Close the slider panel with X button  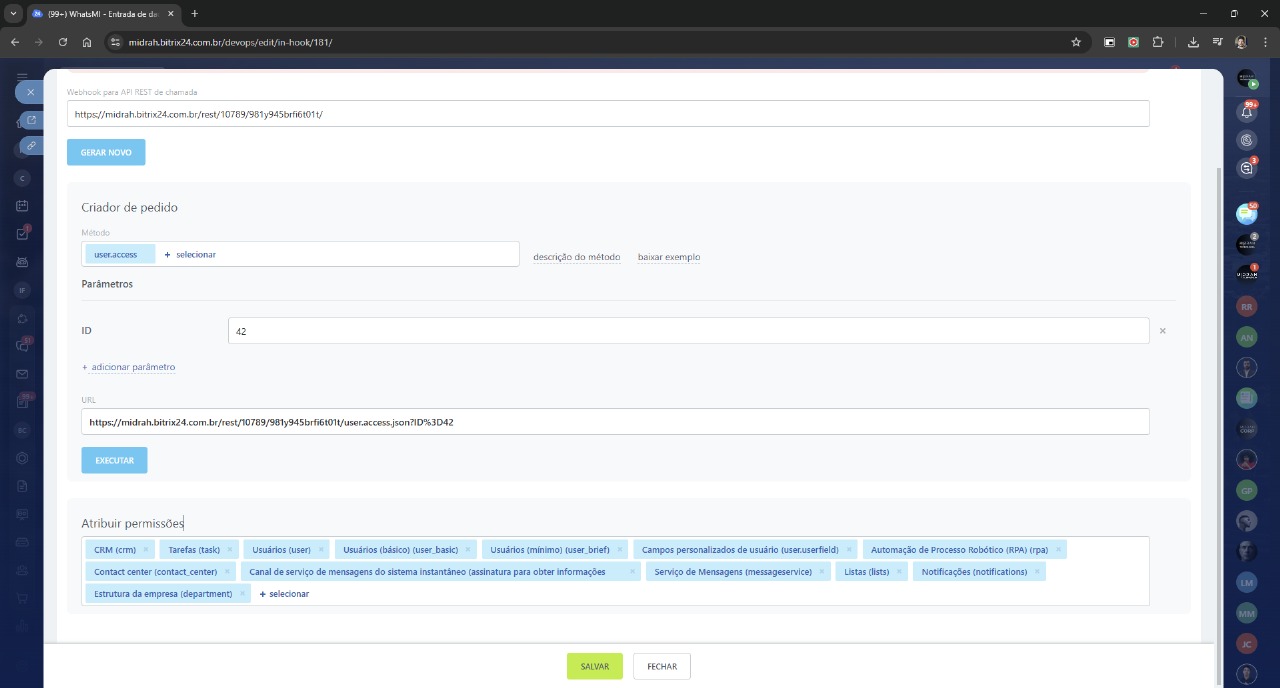coord(30,92)
